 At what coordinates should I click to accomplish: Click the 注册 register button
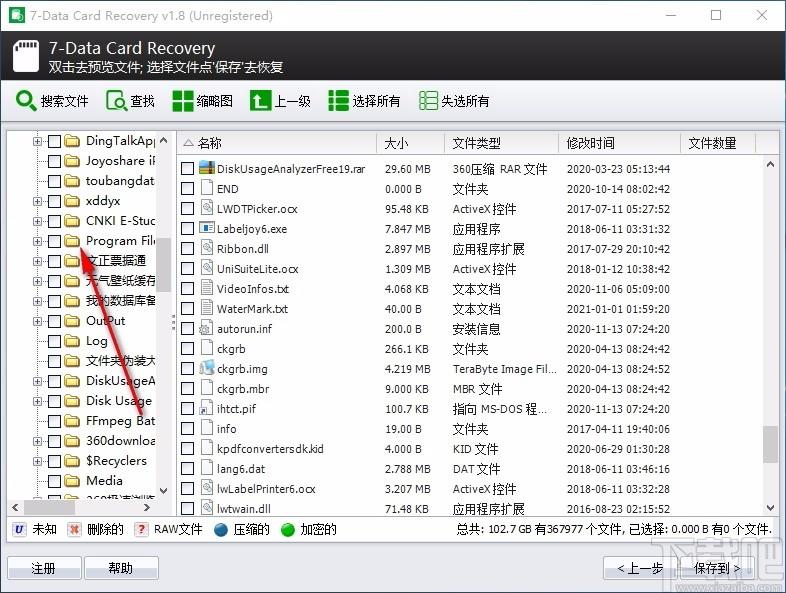coord(44,568)
